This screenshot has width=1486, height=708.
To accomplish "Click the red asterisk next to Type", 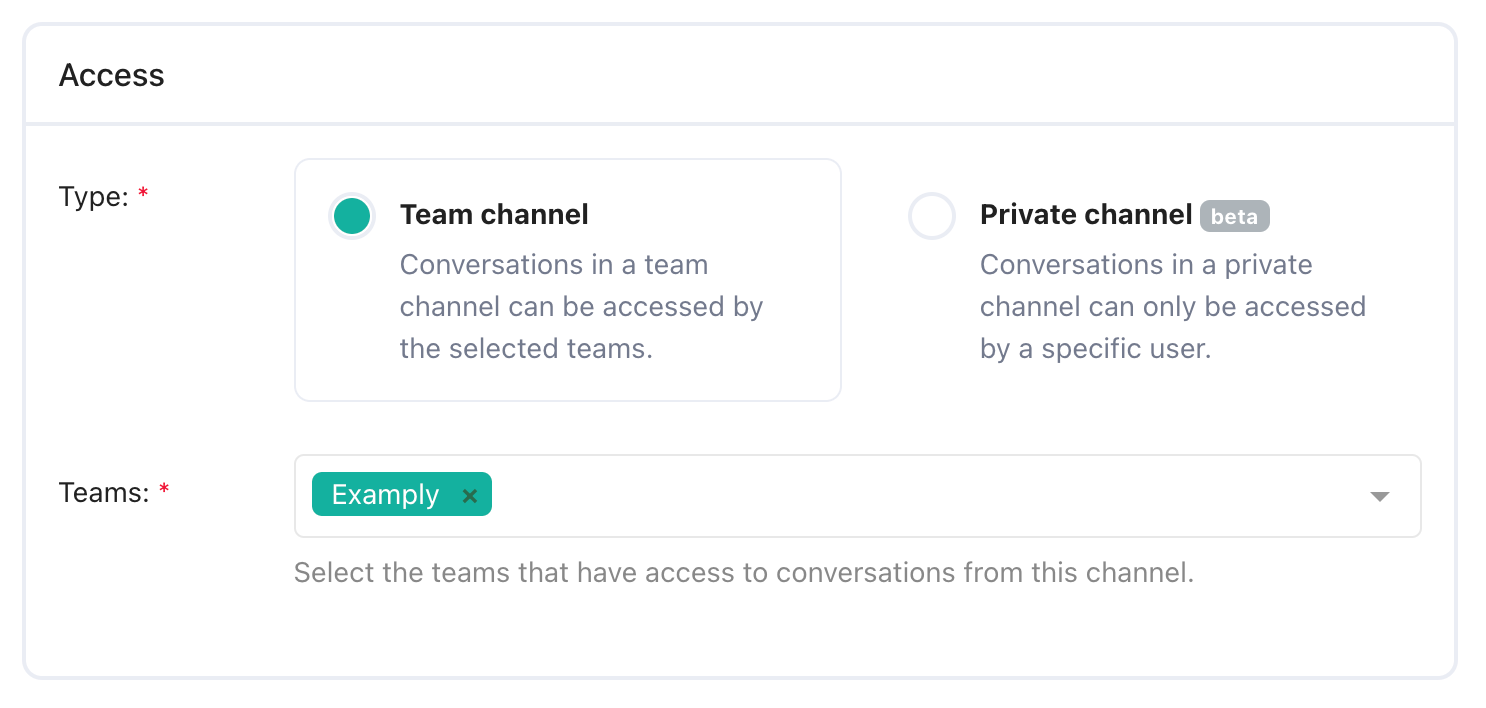I will coord(143,196).
